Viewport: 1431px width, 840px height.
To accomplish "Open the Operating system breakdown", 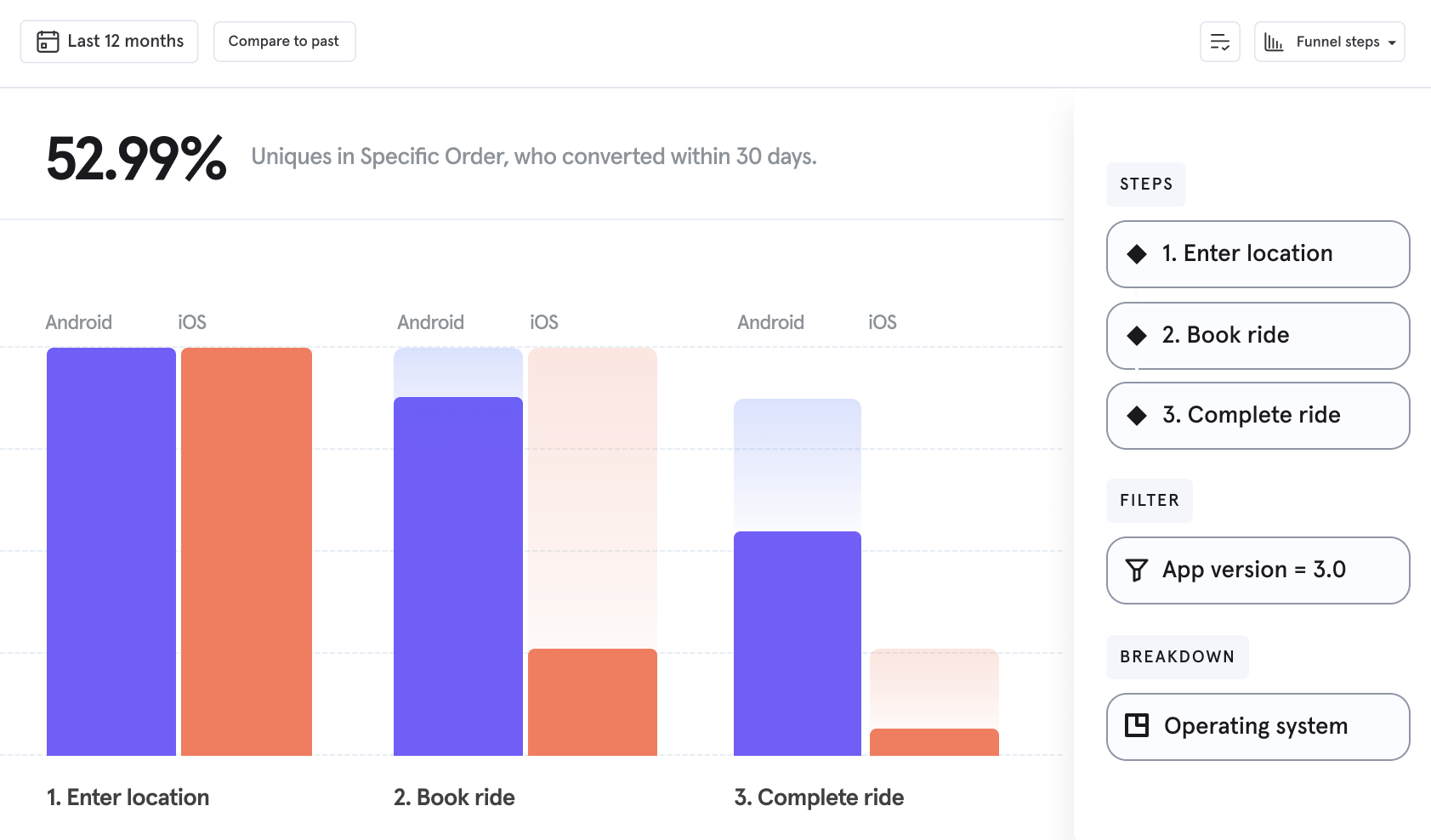I will click(x=1258, y=727).
